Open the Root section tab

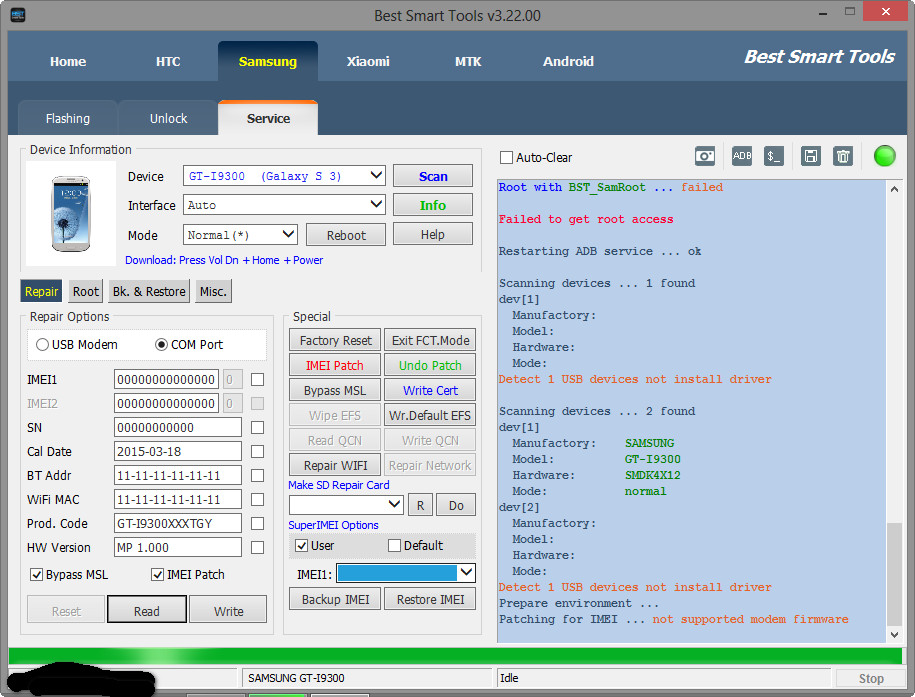(x=86, y=291)
